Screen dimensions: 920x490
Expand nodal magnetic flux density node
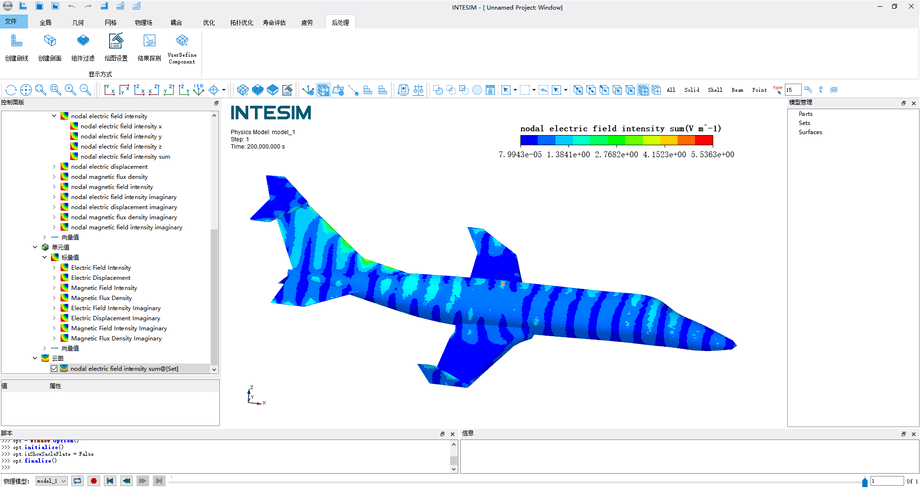[x=54, y=177]
